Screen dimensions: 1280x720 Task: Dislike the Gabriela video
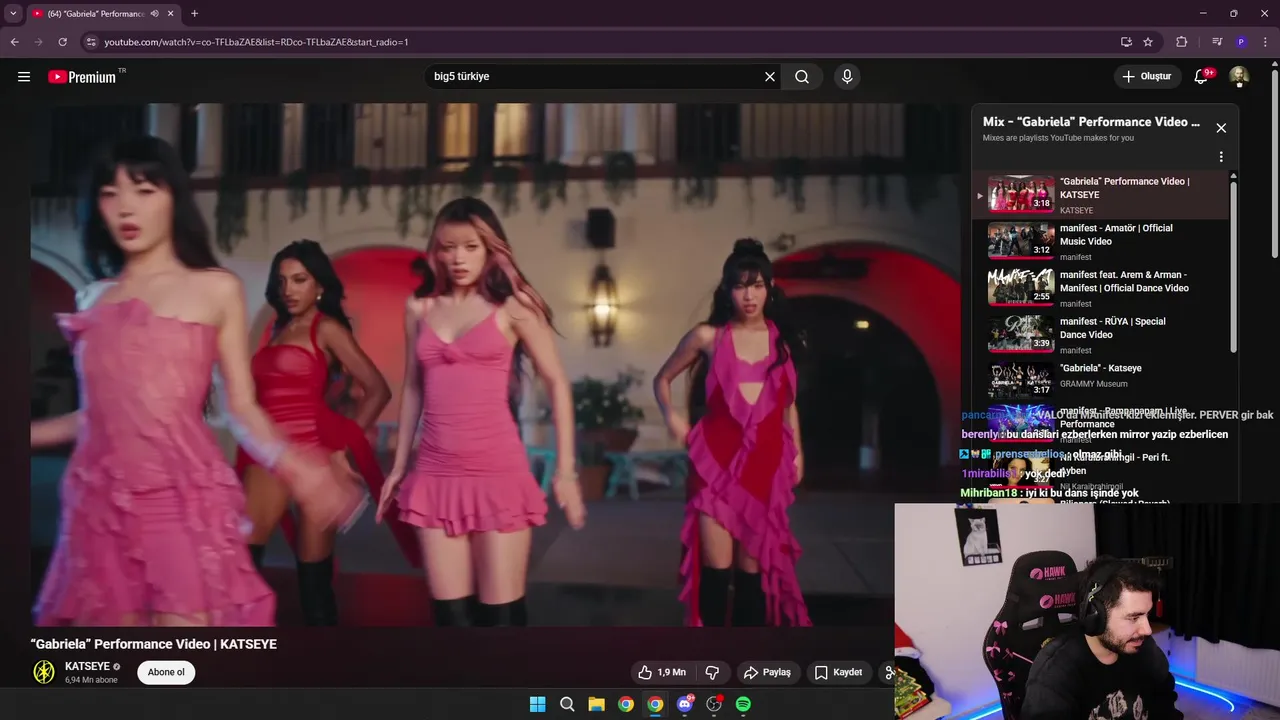(713, 672)
